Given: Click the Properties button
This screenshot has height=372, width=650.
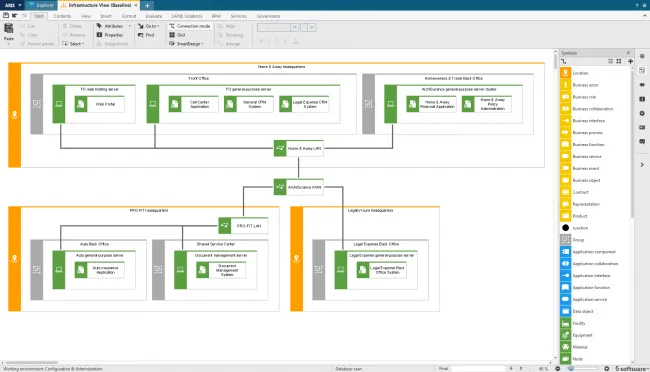Looking at the screenshot, I should click(110, 35).
